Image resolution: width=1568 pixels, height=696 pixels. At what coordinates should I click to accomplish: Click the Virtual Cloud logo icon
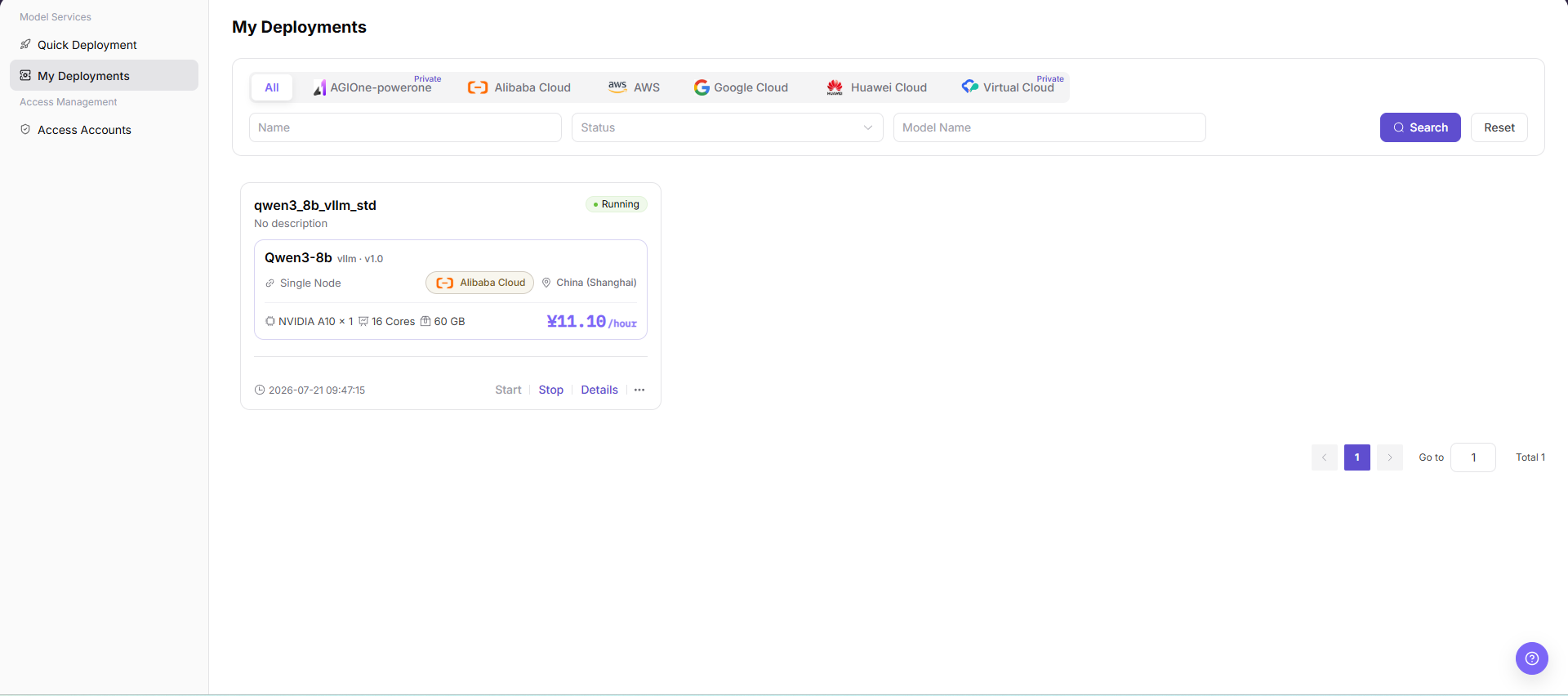pyautogui.click(x=970, y=87)
